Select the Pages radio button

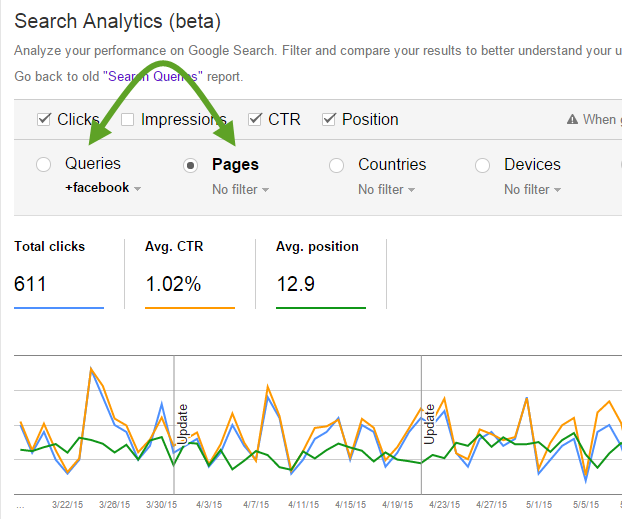(x=190, y=165)
